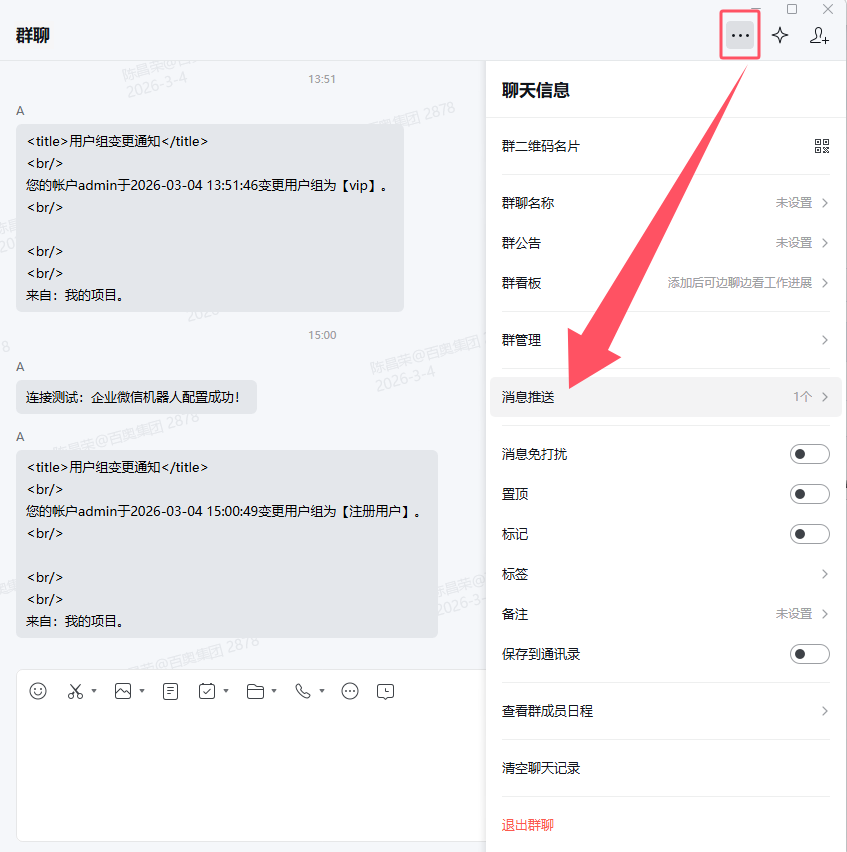Open the emoji picker in the toolbar
Viewport: 847px width, 852px height.
38,691
